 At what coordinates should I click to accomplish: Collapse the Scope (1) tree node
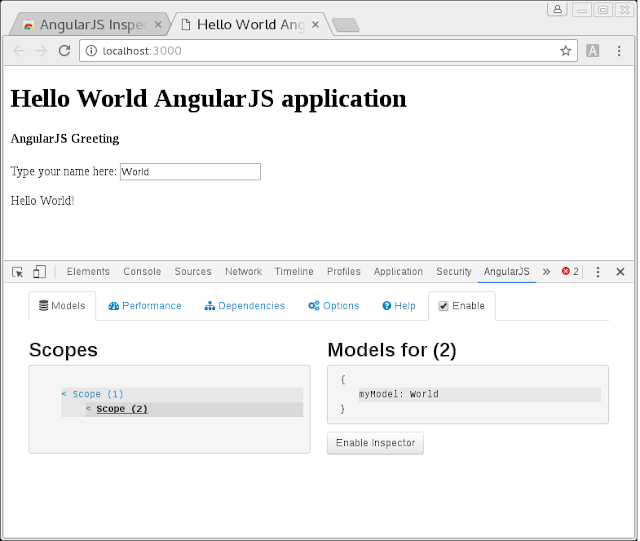64,394
